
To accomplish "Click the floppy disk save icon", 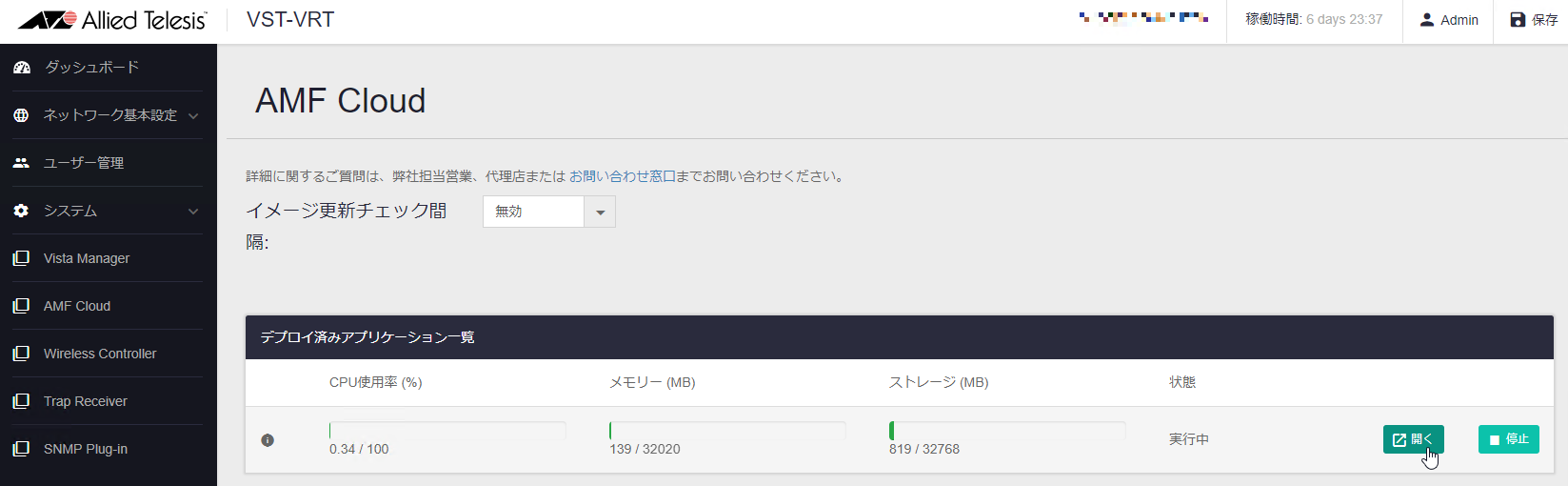I will point(1518,20).
